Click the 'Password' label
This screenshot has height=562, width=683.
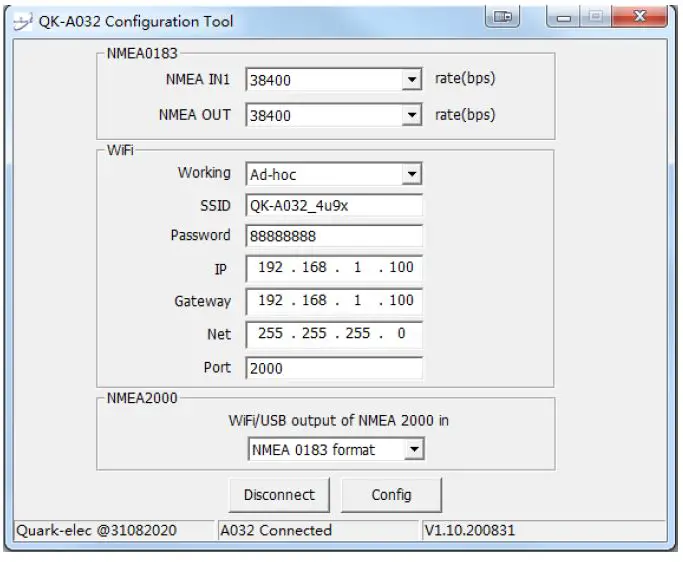coord(200,235)
